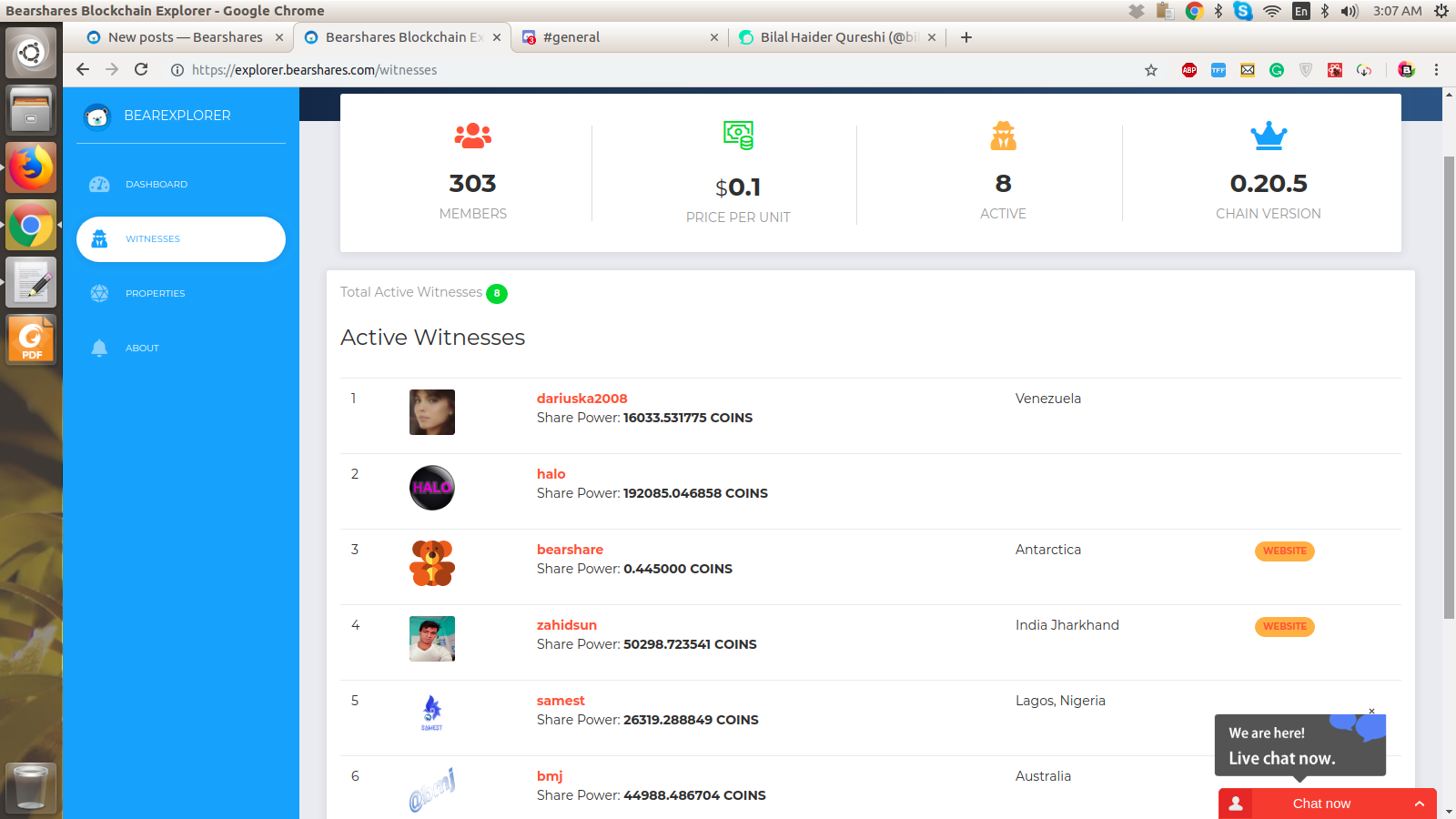The width and height of the screenshot is (1456, 819).
Task: Click the green Total Active Witnesses badge
Action: [497, 294]
